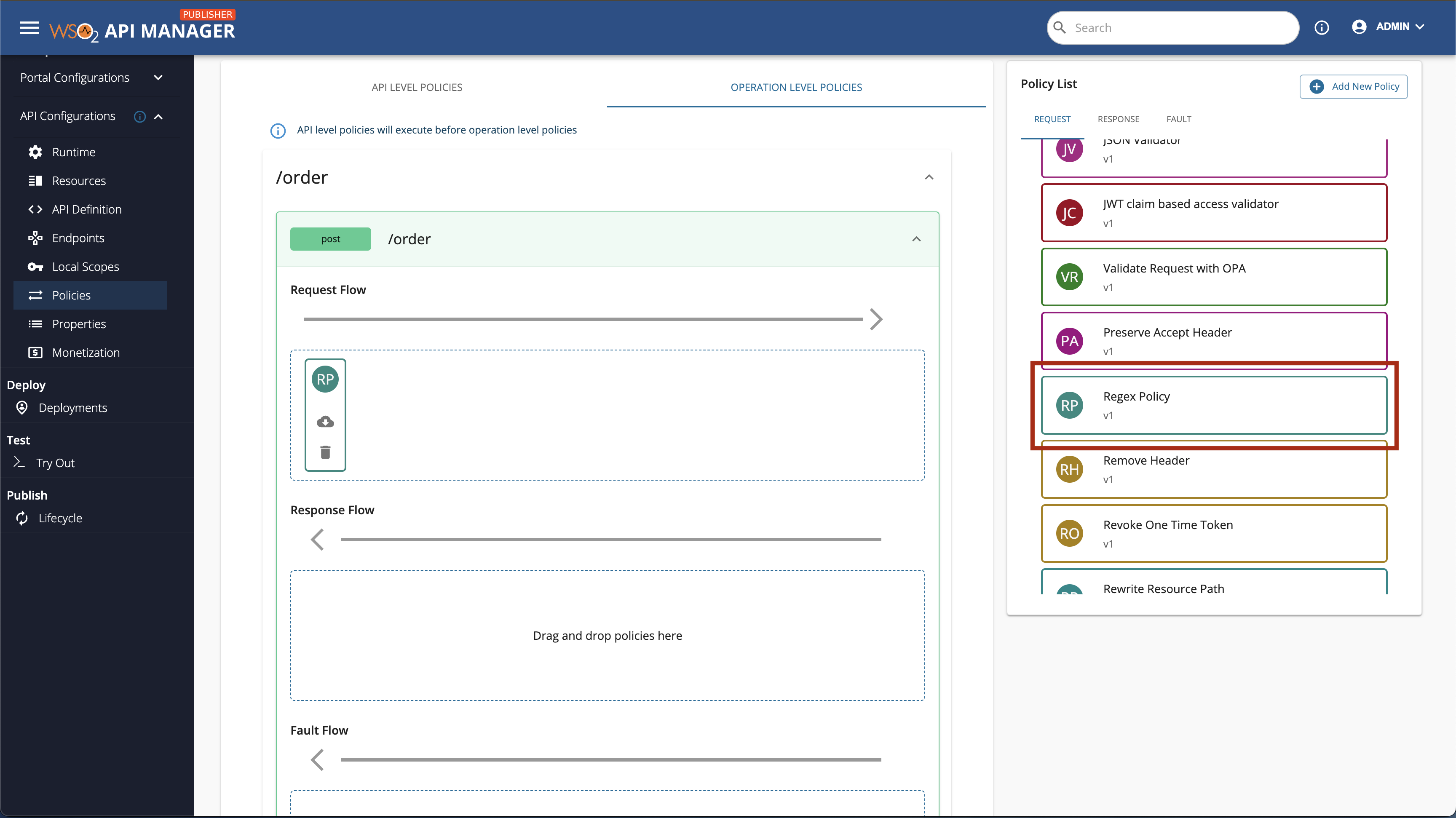Click the Add New Policy button
1456x818 pixels.
[x=1354, y=86]
